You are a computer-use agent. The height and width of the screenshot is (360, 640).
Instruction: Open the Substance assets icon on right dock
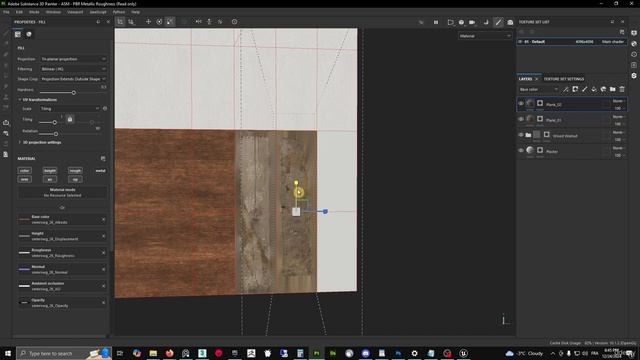[634, 76]
